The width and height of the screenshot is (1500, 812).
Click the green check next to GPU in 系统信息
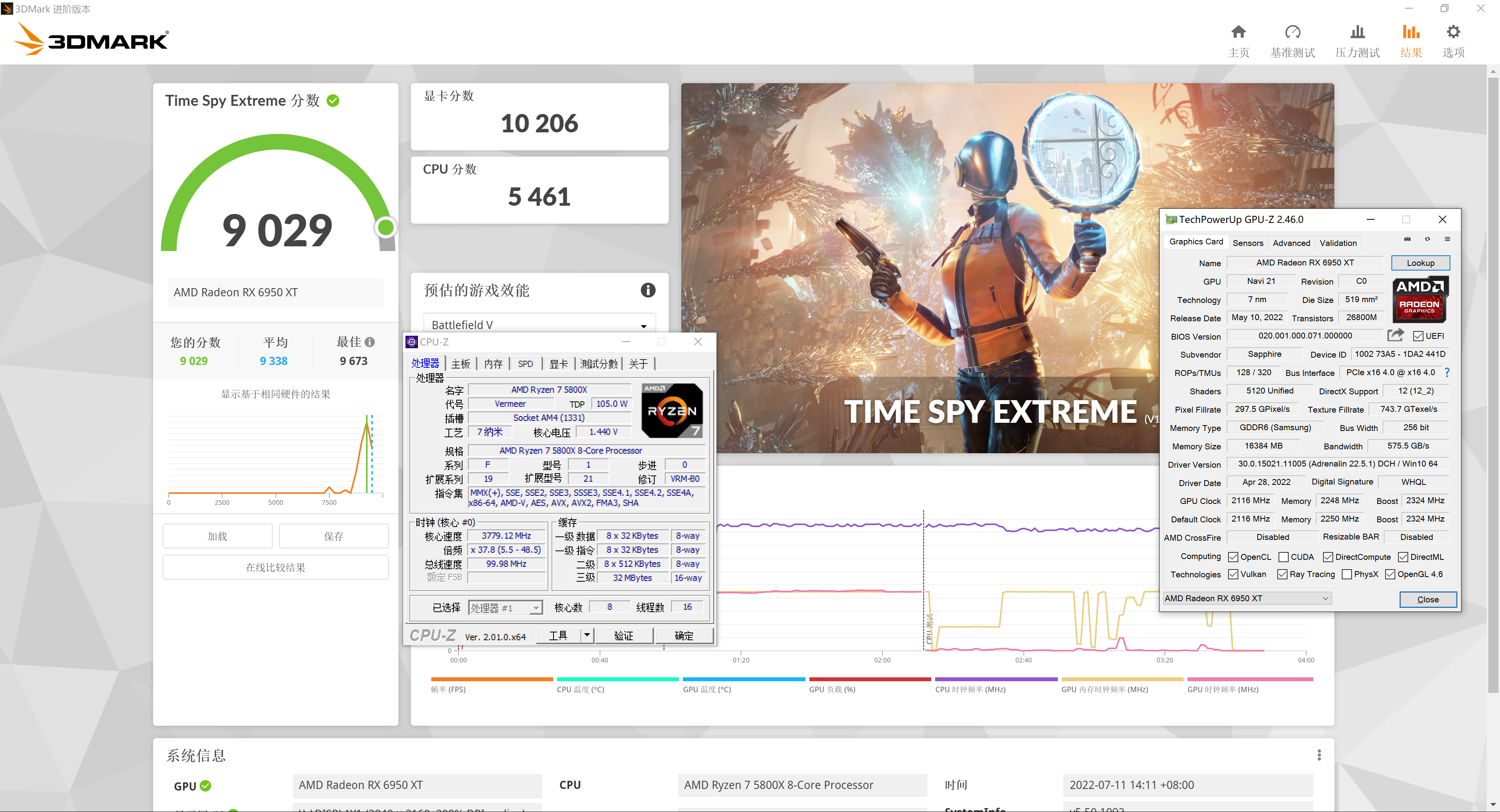[205, 786]
